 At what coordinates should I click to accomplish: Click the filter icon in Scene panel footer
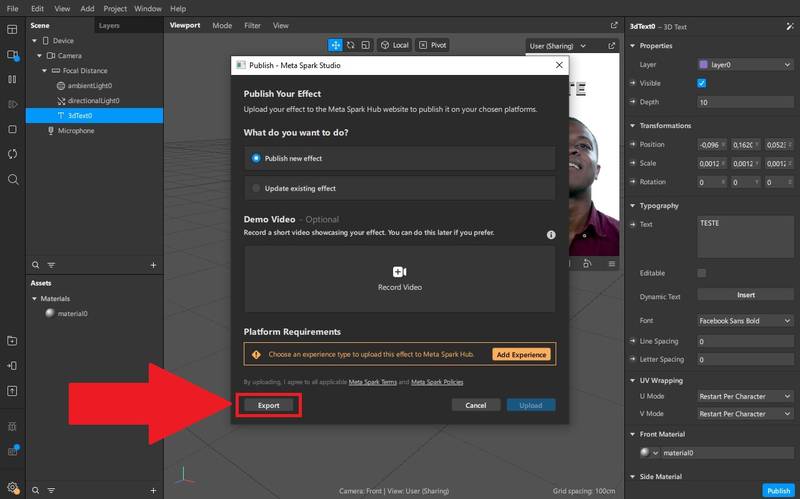pyautogui.click(x=51, y=265)
